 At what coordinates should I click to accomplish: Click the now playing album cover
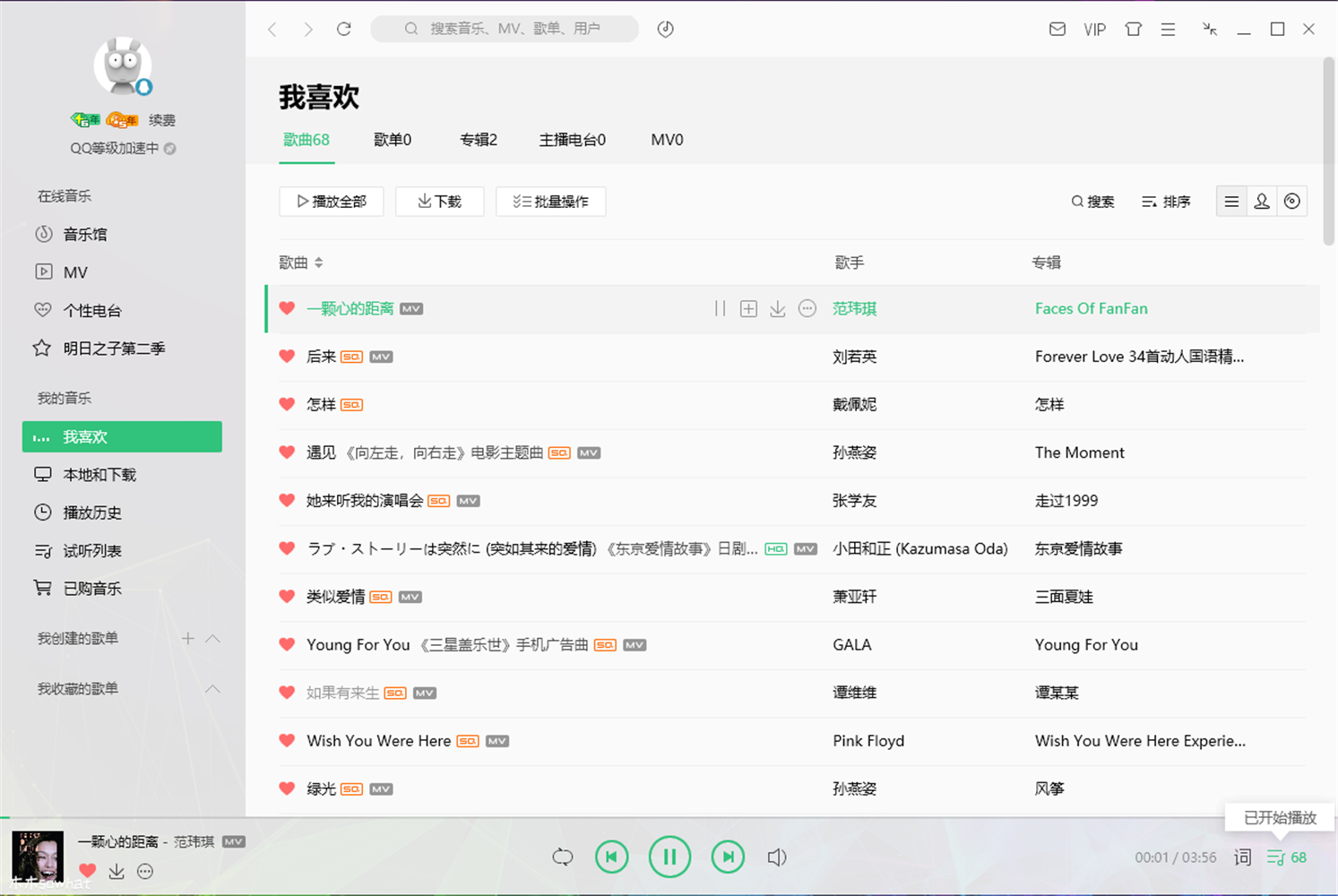(38, 857)
